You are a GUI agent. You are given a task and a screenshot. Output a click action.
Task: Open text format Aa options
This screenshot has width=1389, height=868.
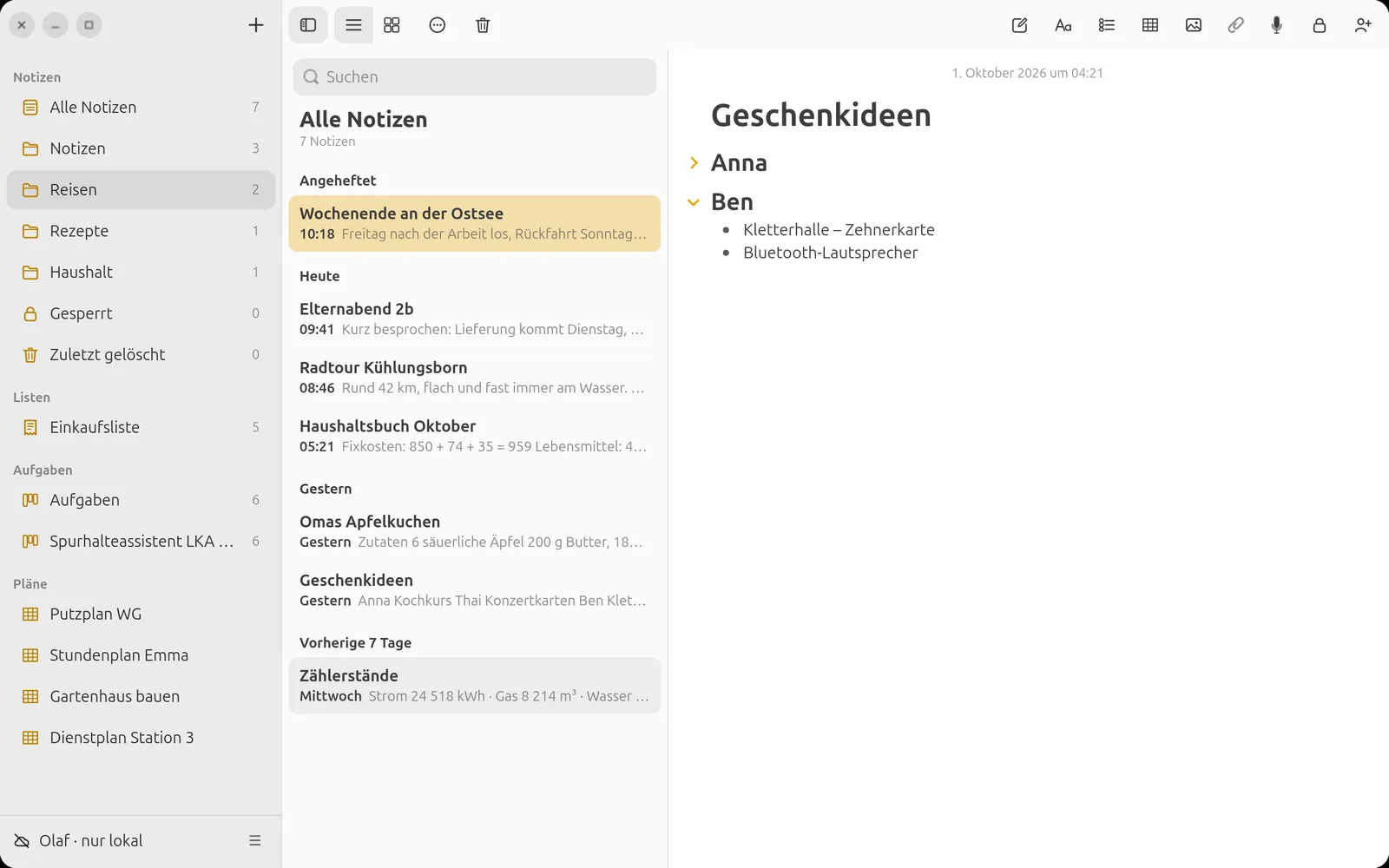[x=1063, y=25]
